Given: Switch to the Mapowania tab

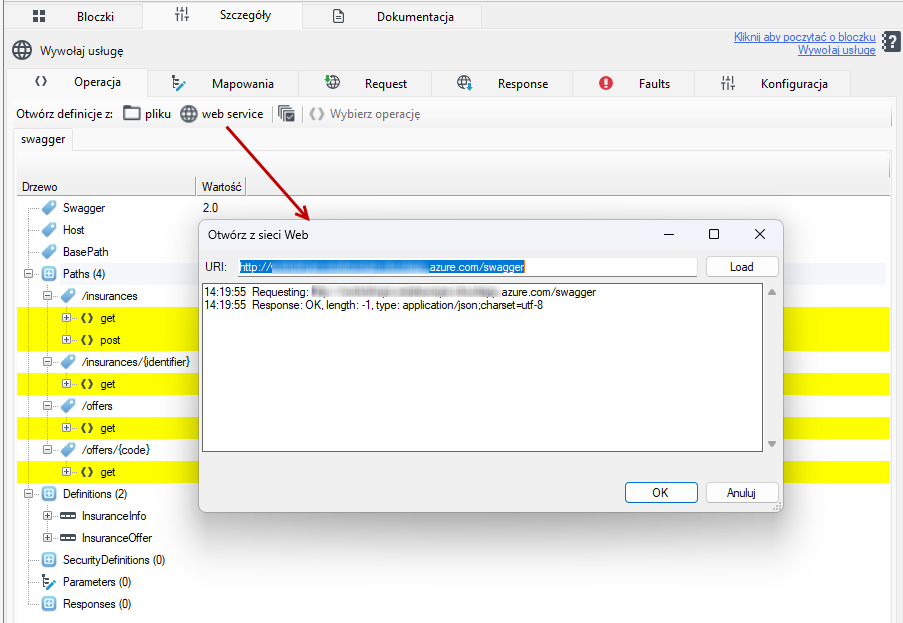Looking at the screenshot, I should [x=223, y=83].
